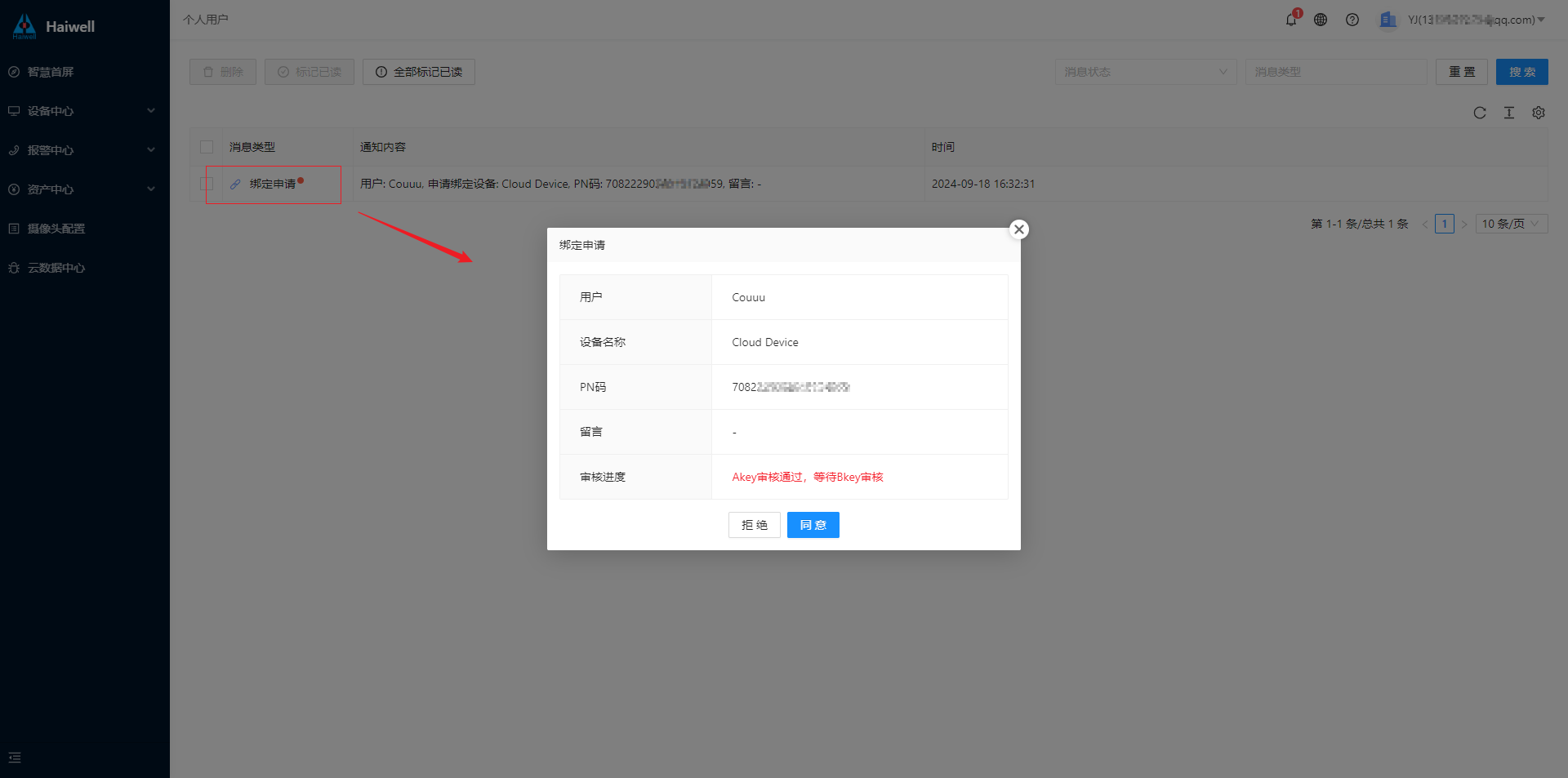
Task: Collapse the sidebar menu icon
Action: tap(15, 758)
